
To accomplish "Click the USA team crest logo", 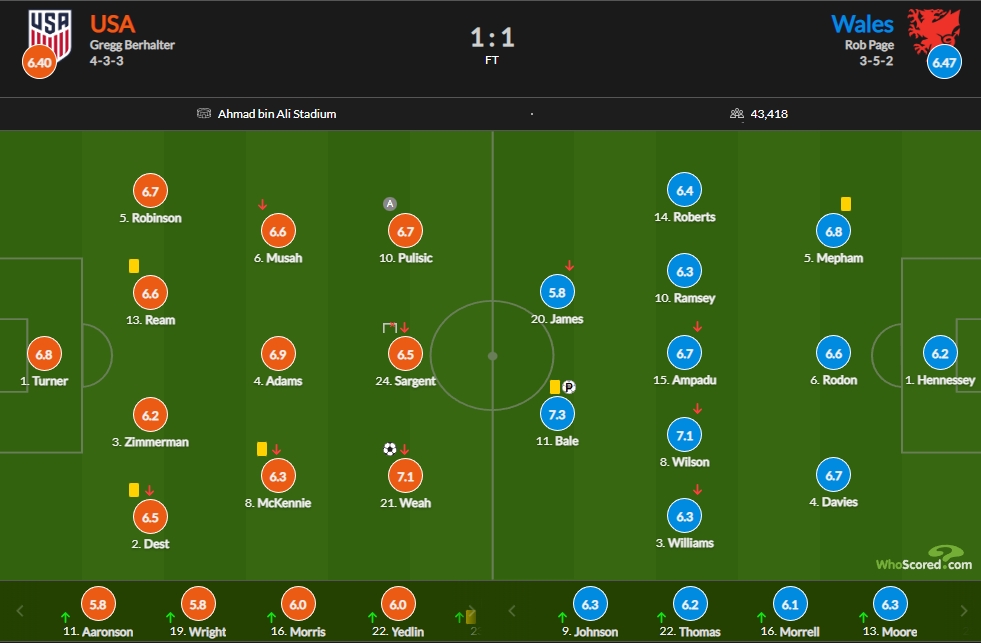I will click(50, 34).
